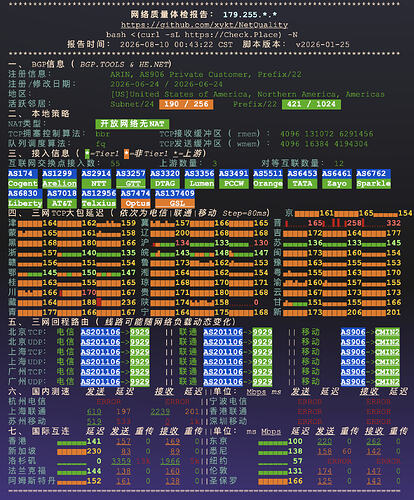The image size is (414, 500).
Task: Click the PCCW carrier label
Action: click(x=234, y=183)
